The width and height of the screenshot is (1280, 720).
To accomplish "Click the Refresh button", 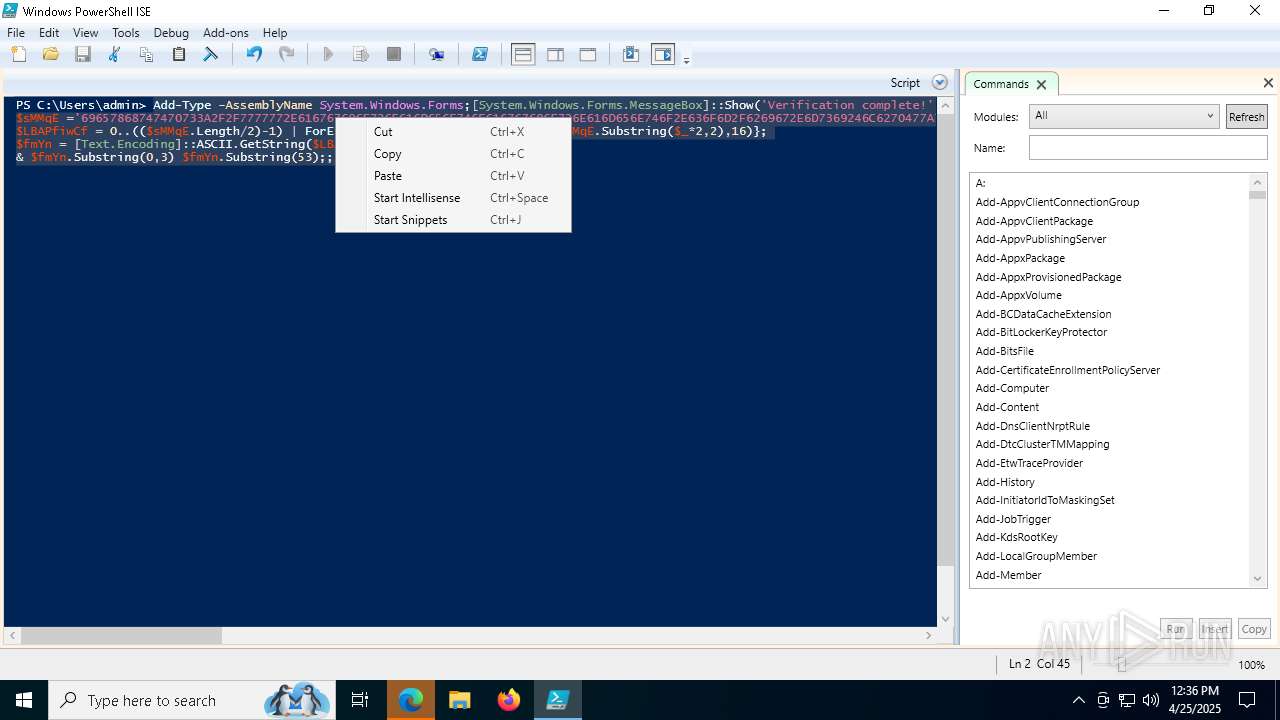I will pos(1246,117).
